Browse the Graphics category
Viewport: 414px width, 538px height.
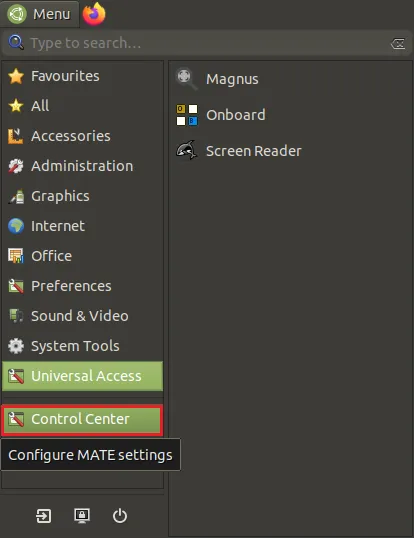pyautogui.click(x=82, y=196)
